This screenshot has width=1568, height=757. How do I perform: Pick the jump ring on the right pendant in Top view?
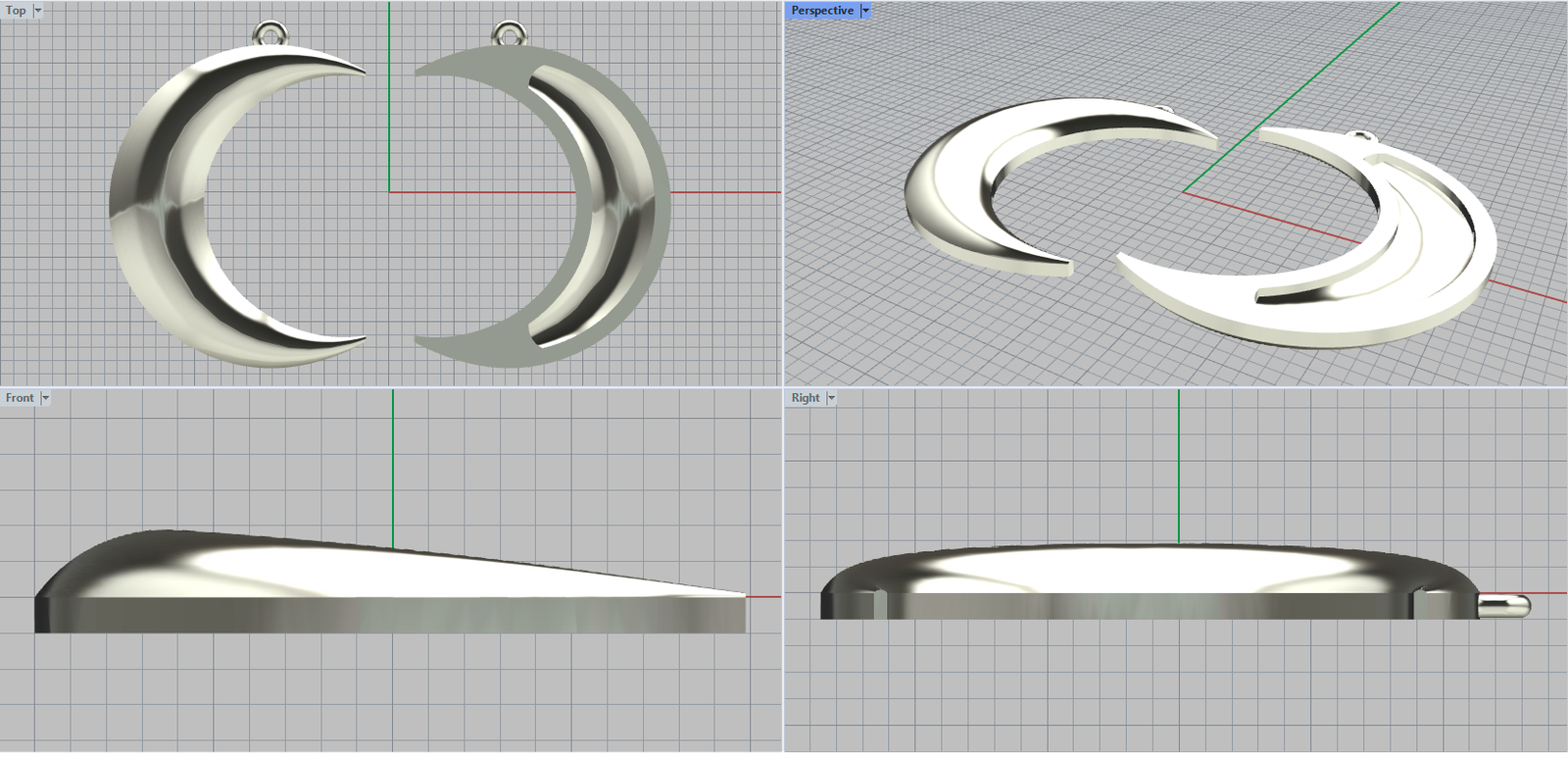pyautogui.click(x=507, y=33)
